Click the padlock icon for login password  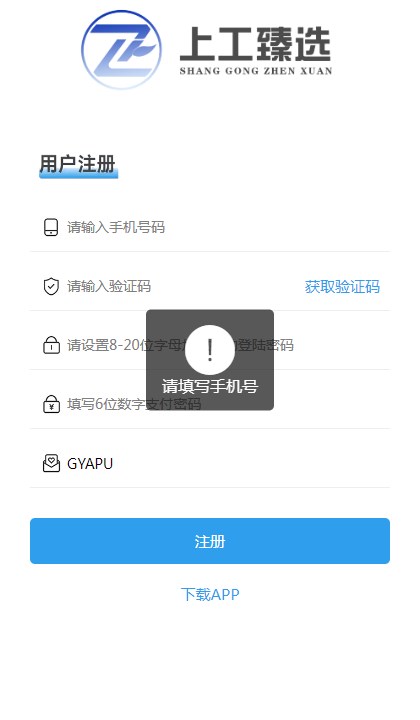[x=51, y=345]
